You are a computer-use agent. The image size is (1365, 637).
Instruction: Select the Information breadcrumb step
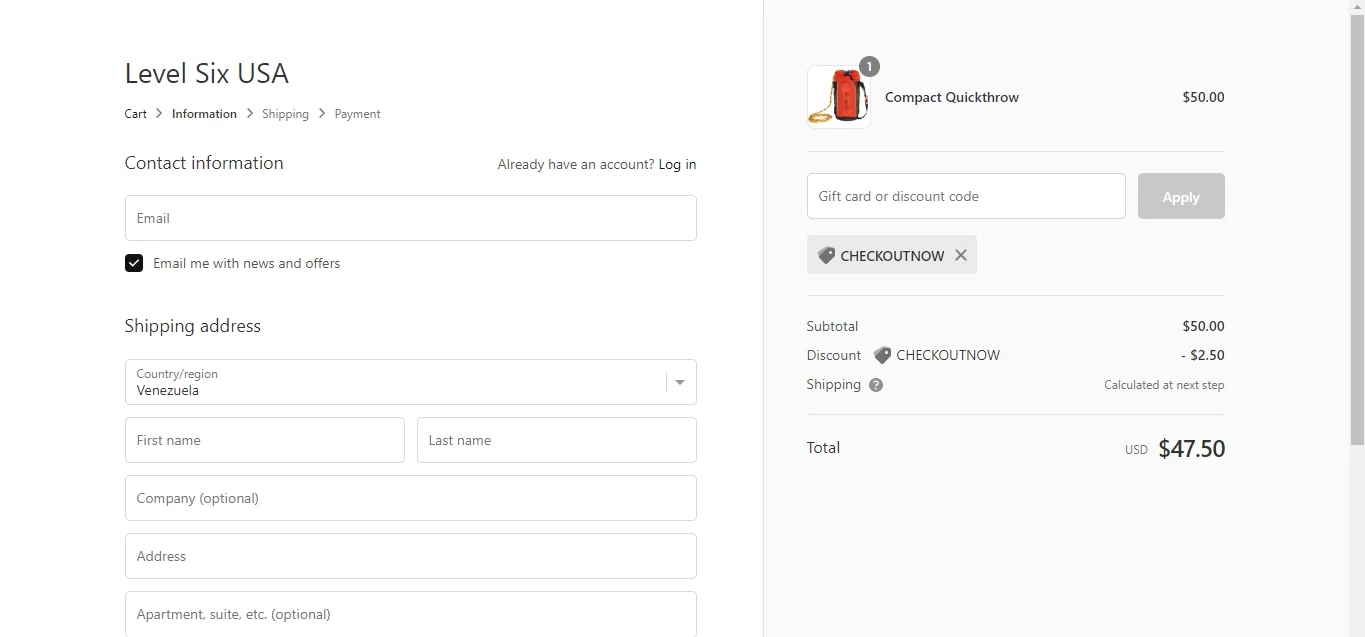click(204, 114)
